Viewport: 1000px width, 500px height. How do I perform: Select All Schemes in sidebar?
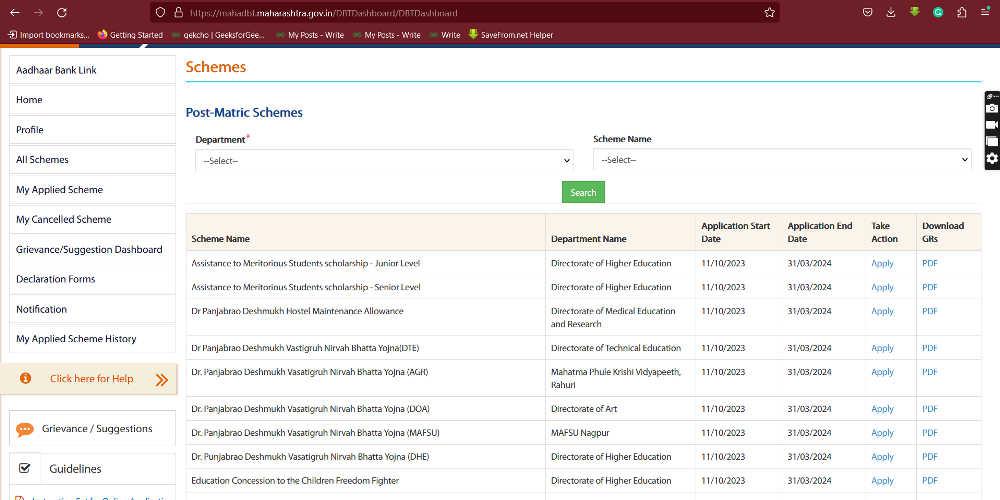(x=92, y=159)
